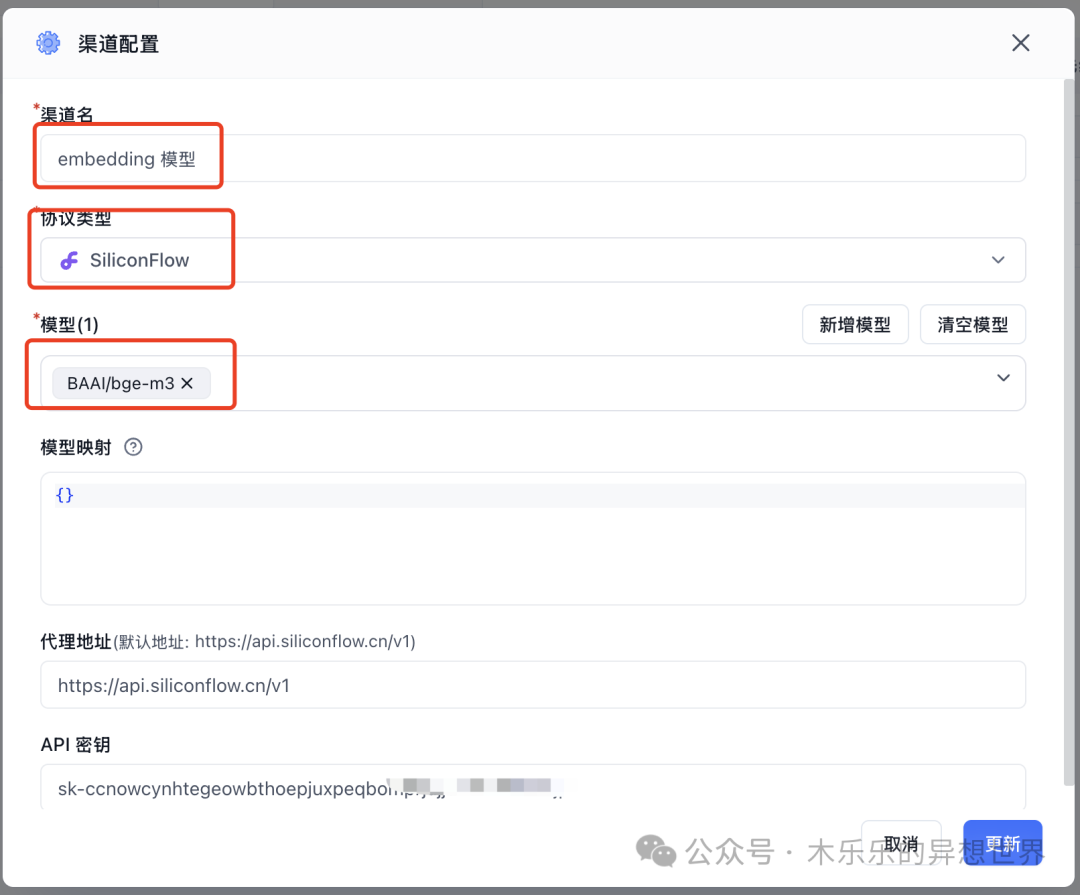The image size is (1080, 895).
Task: Click the BAAI/bge-m3 tag label
Action: [x=121, y=383]
